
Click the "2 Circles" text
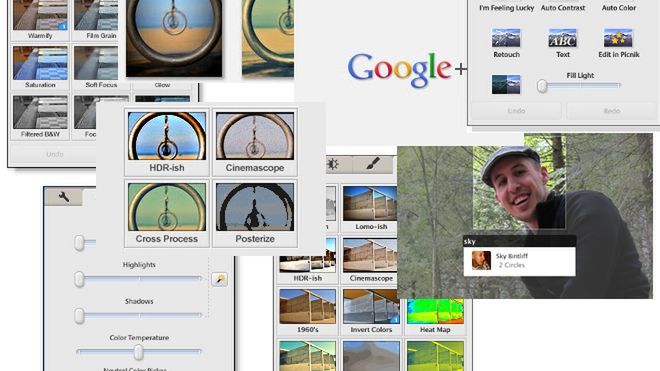coord(511,265)
